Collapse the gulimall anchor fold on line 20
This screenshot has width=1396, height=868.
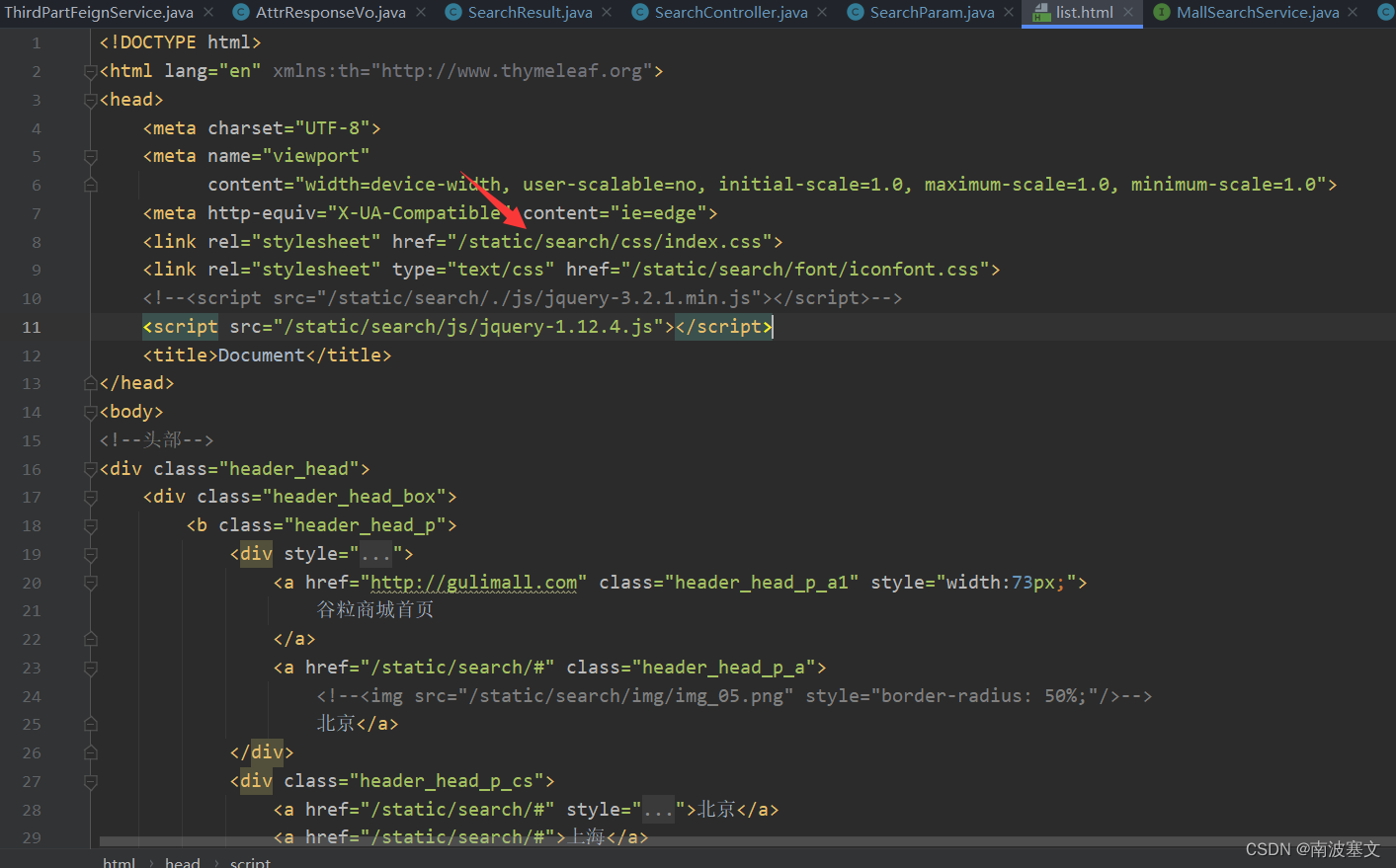click(91, 583)
